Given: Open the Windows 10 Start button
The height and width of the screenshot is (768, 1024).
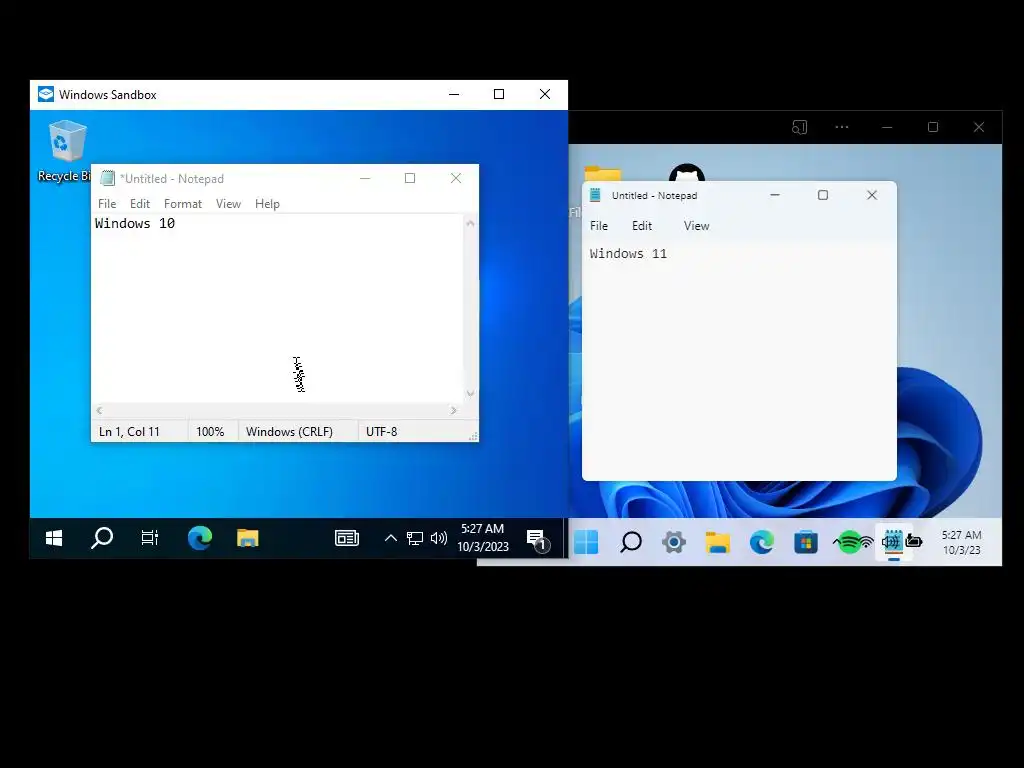Looking at the screenshot, I should point(54,538).
